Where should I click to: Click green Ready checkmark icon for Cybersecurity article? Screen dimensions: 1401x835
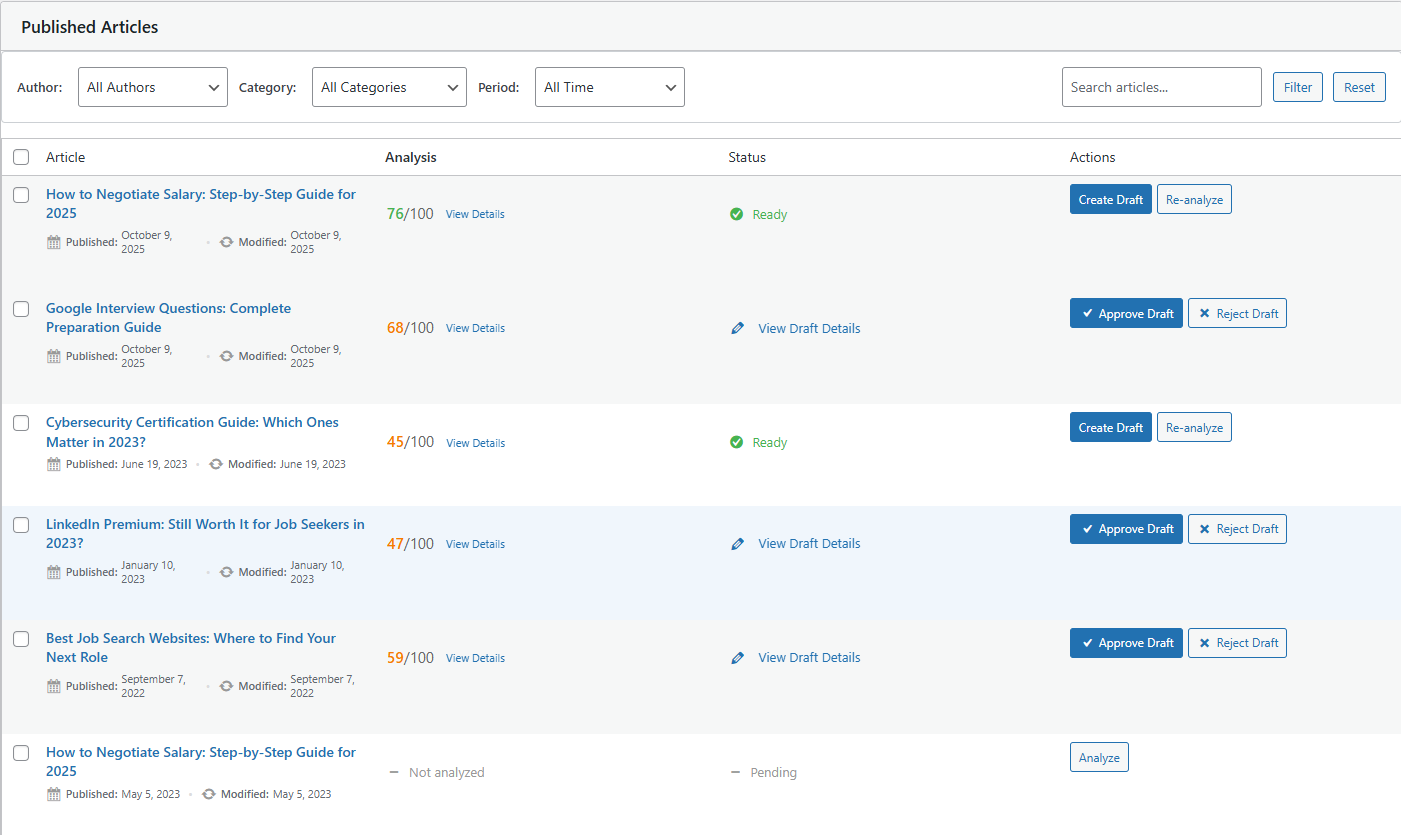(x=737, y=442)
